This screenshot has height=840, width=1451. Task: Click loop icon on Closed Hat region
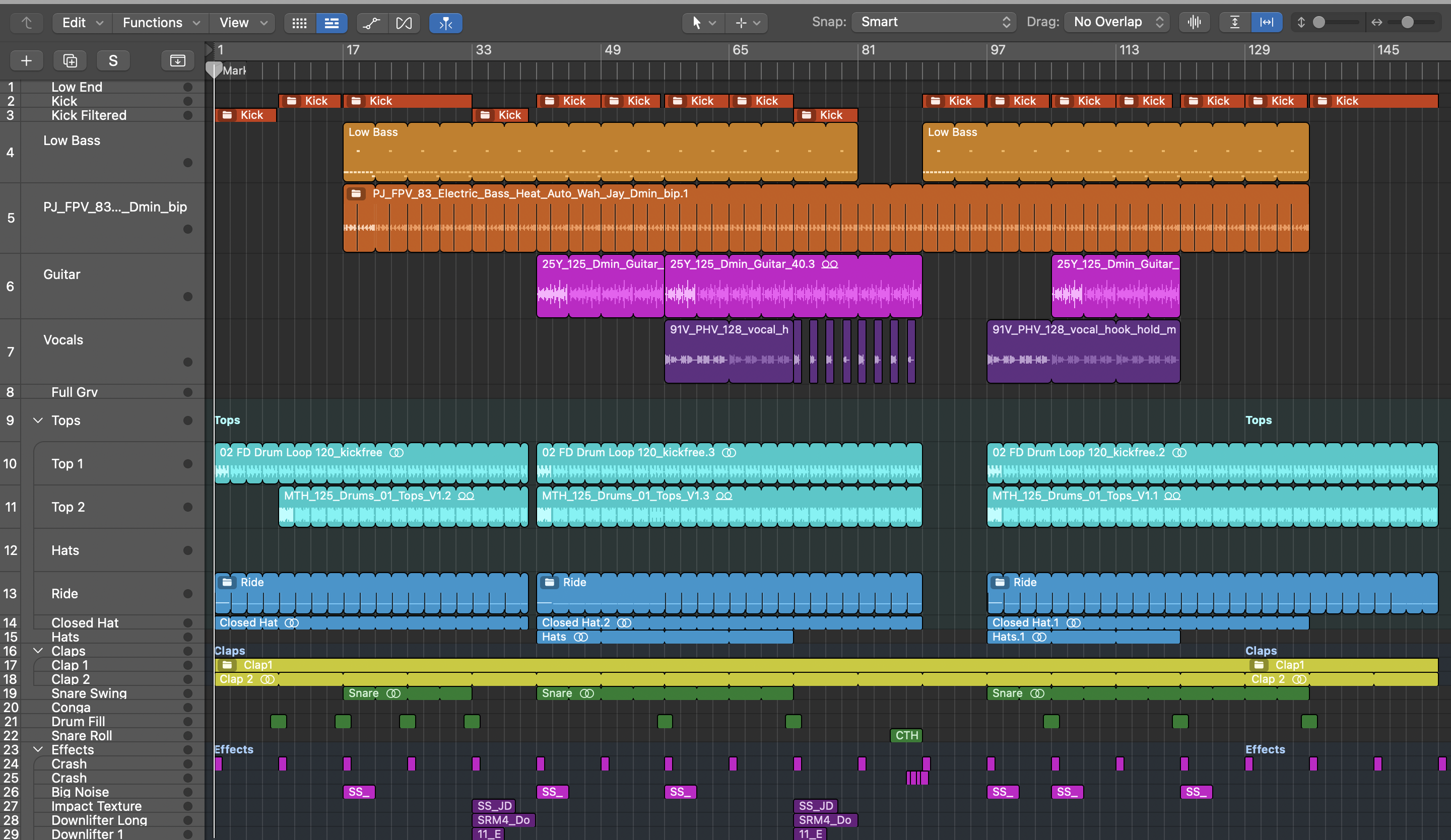[x=292, y=622]
